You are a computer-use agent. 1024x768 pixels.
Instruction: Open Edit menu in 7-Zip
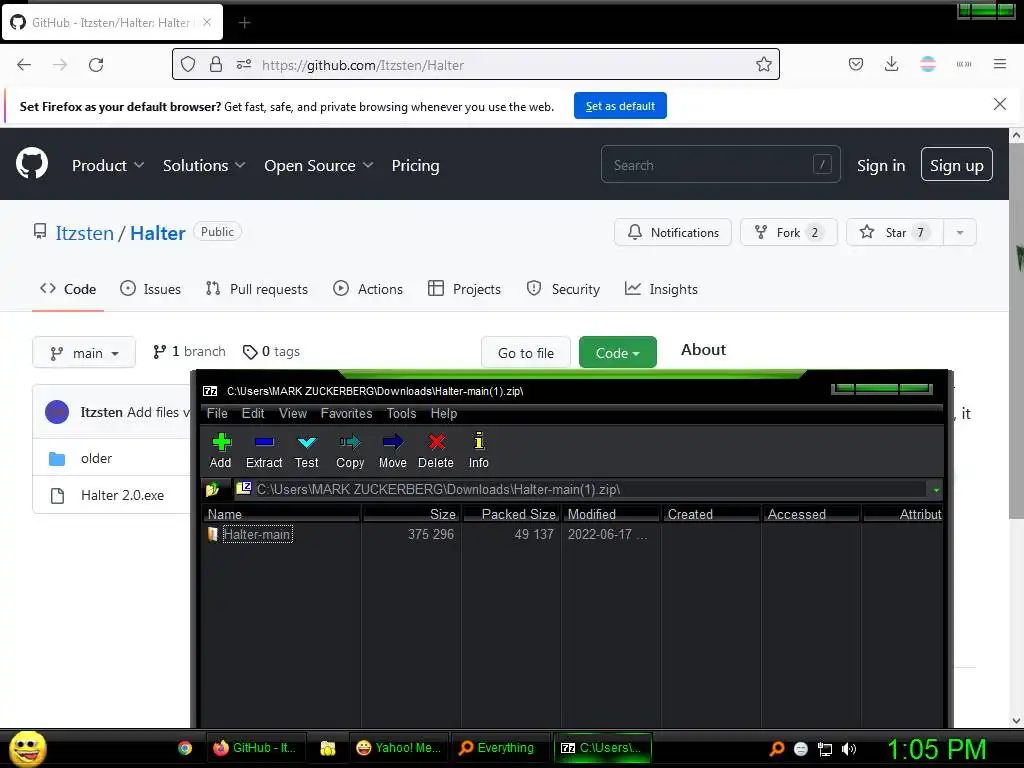253,413
